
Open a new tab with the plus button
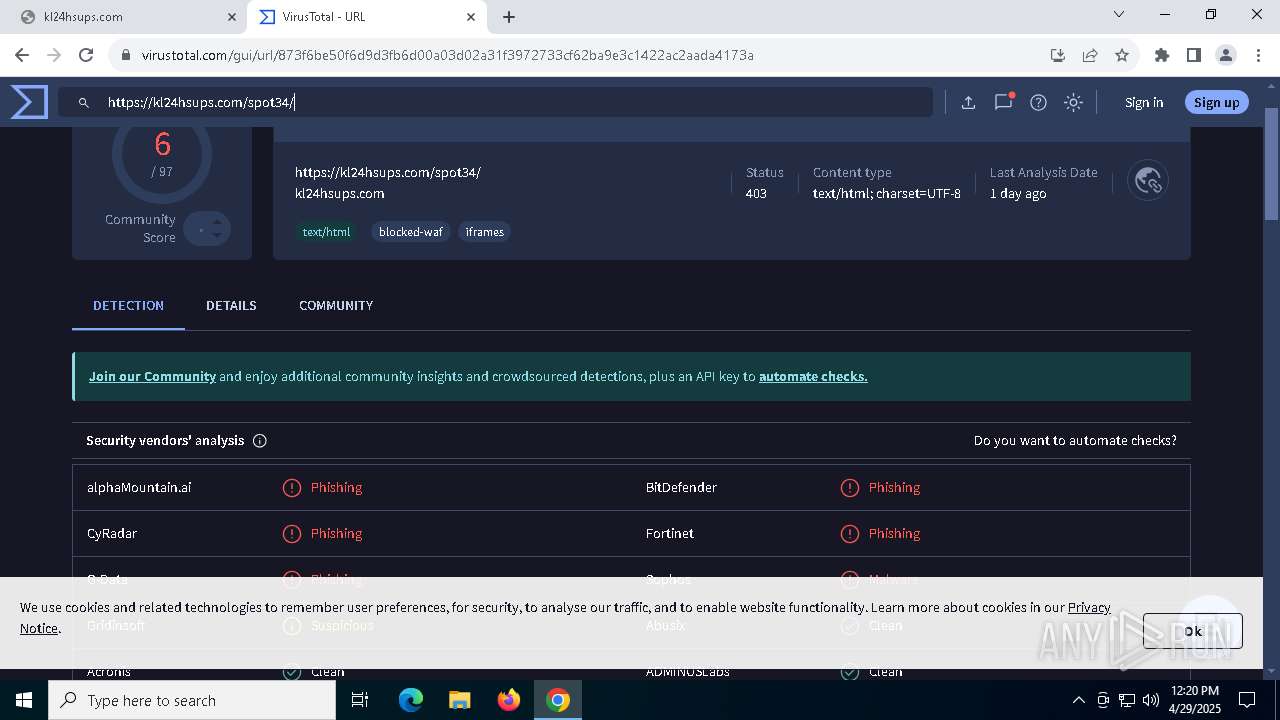(x=509, y=17)
